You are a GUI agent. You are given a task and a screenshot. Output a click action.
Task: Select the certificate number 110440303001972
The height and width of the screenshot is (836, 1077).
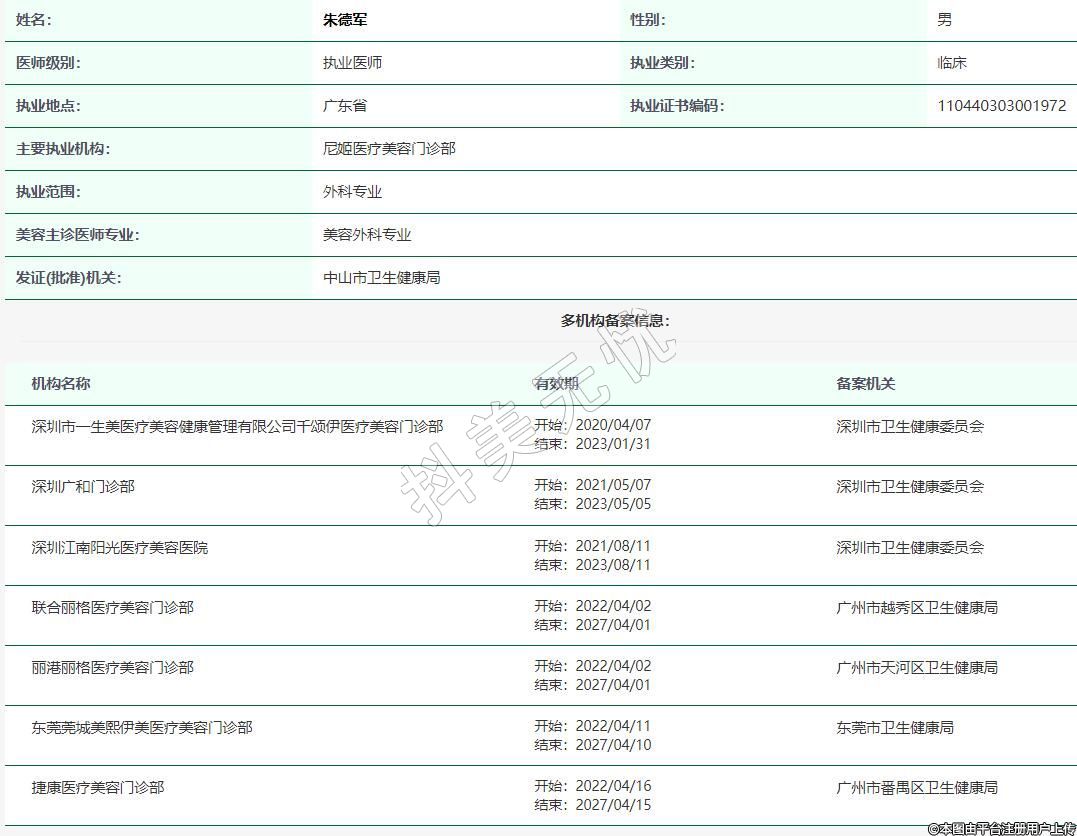tap(1001, 106)
